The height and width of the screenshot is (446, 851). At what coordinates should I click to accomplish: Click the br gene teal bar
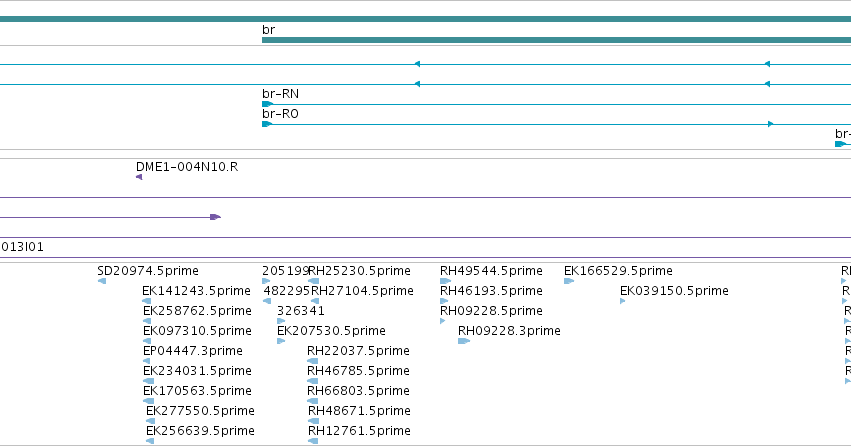tap(556, 40)
